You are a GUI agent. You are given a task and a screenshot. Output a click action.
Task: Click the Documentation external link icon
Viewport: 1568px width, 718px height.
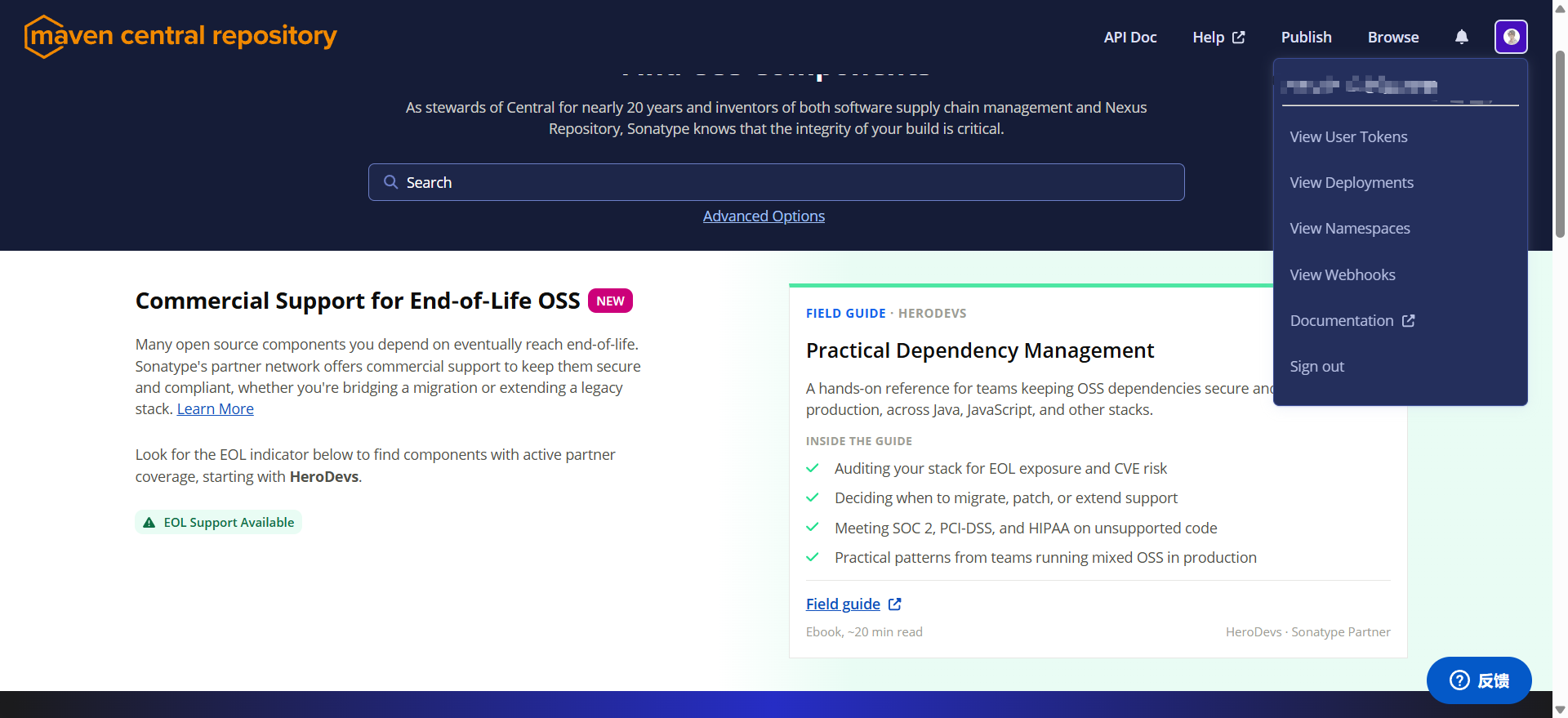point(1409,321)
